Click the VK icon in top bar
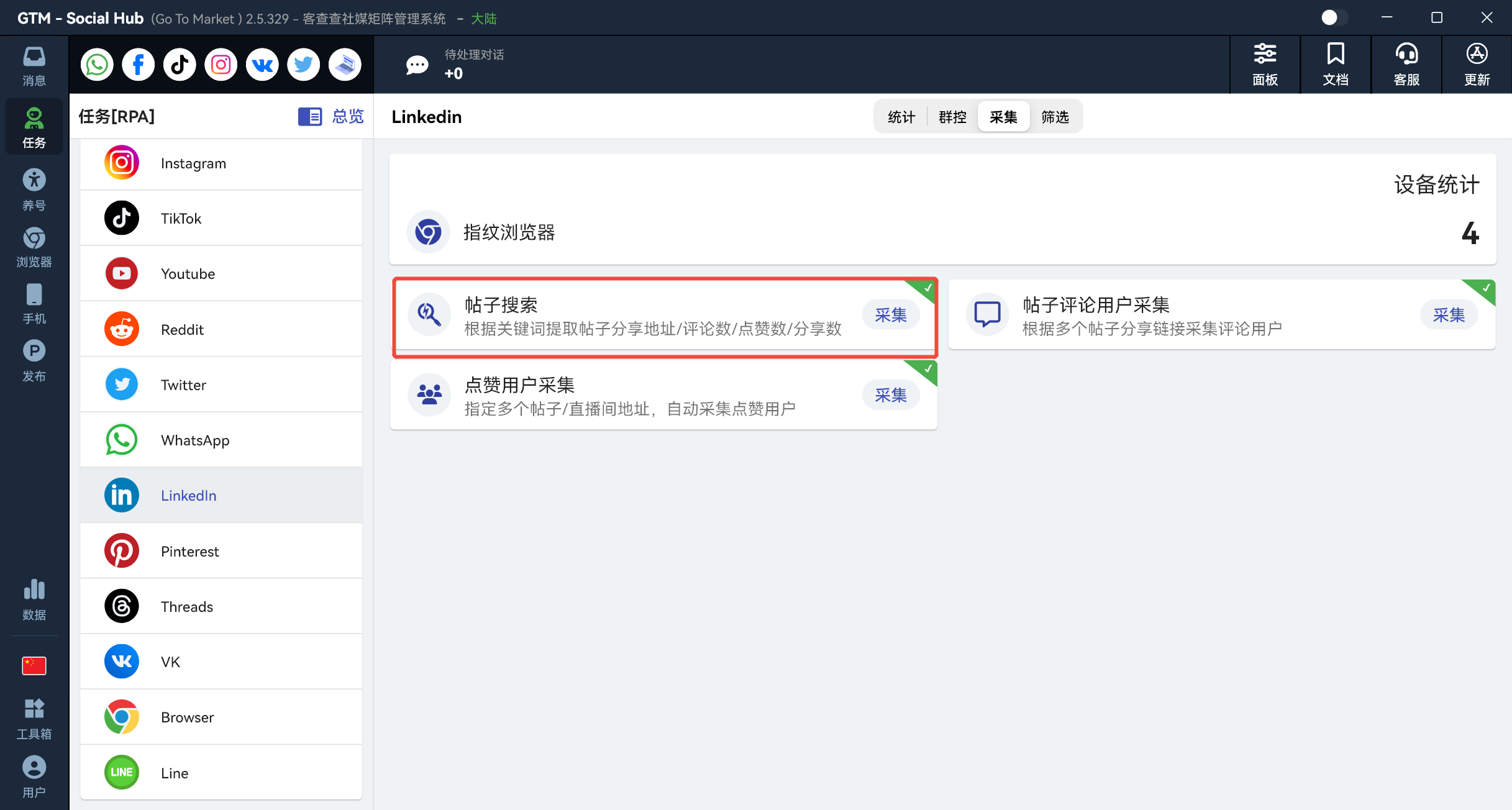This screenshot has width=1512, height=810. [262, 65]
